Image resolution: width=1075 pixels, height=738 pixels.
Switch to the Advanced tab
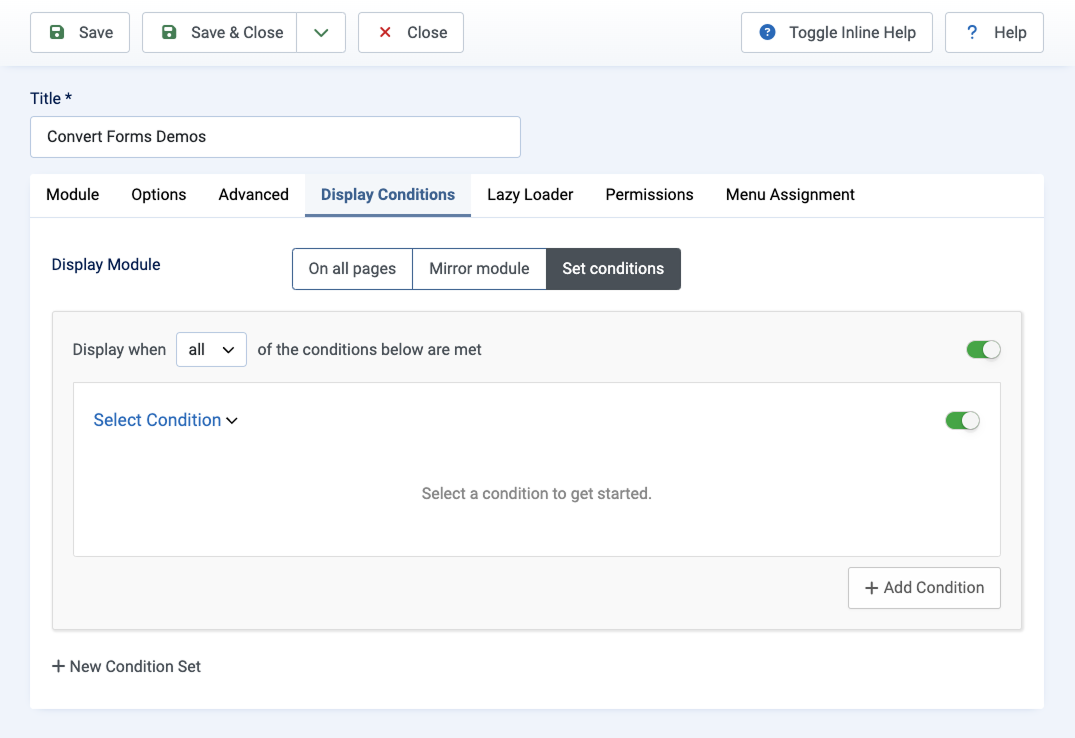click(254, 195)
